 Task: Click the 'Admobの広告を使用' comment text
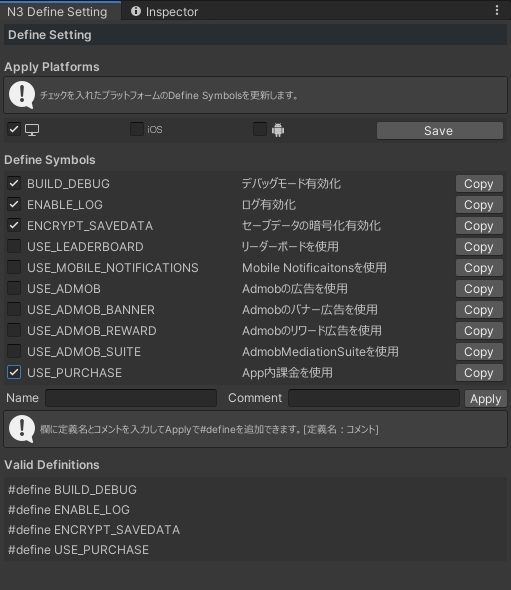295,289
